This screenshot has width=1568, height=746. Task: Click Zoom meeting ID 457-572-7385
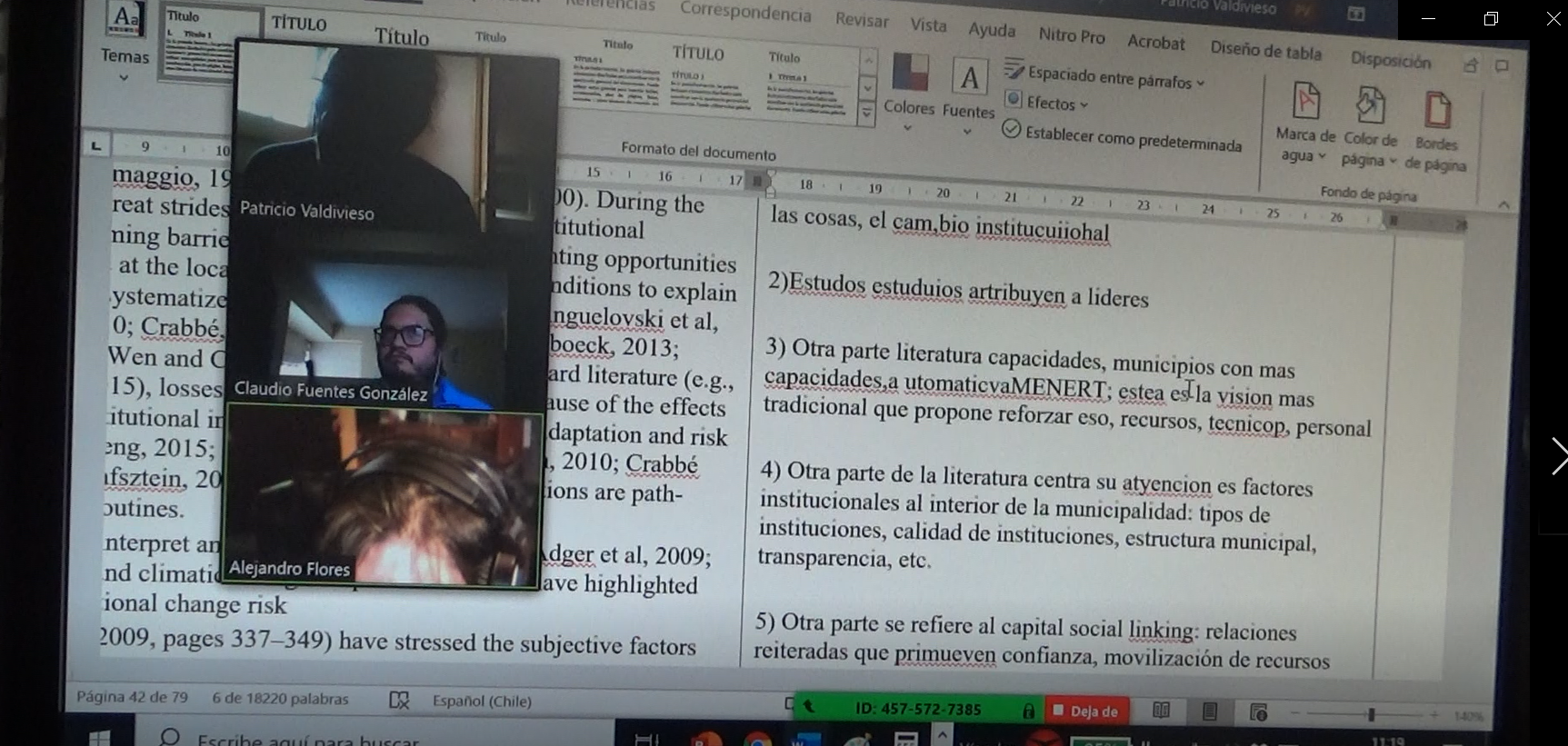coord(918,709)
